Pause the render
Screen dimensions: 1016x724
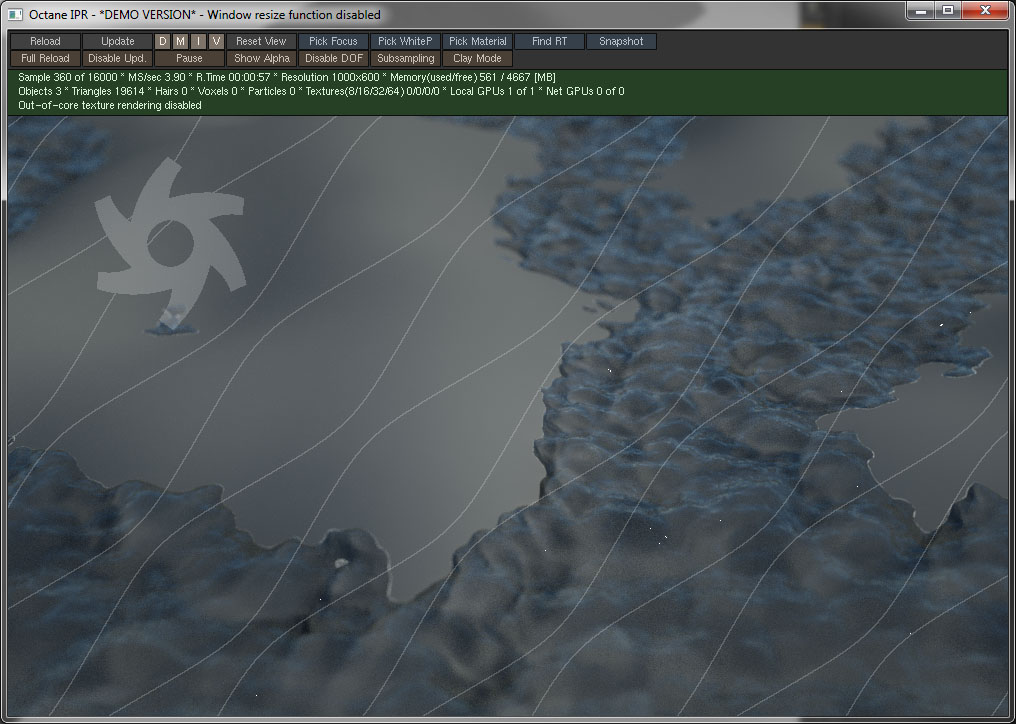[189, 58]
